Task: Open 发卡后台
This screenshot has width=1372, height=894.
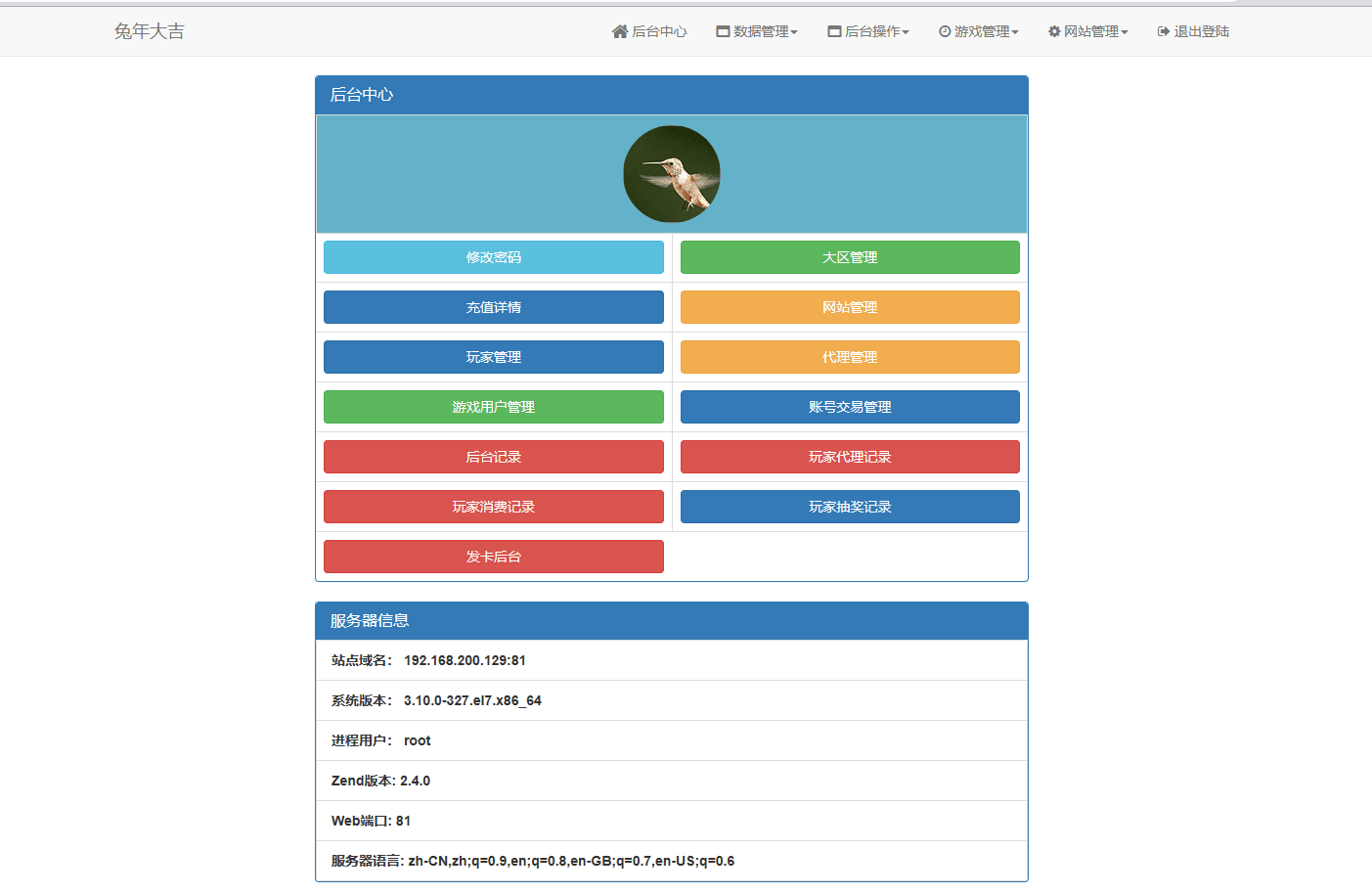Action: (x=494, y=557)
